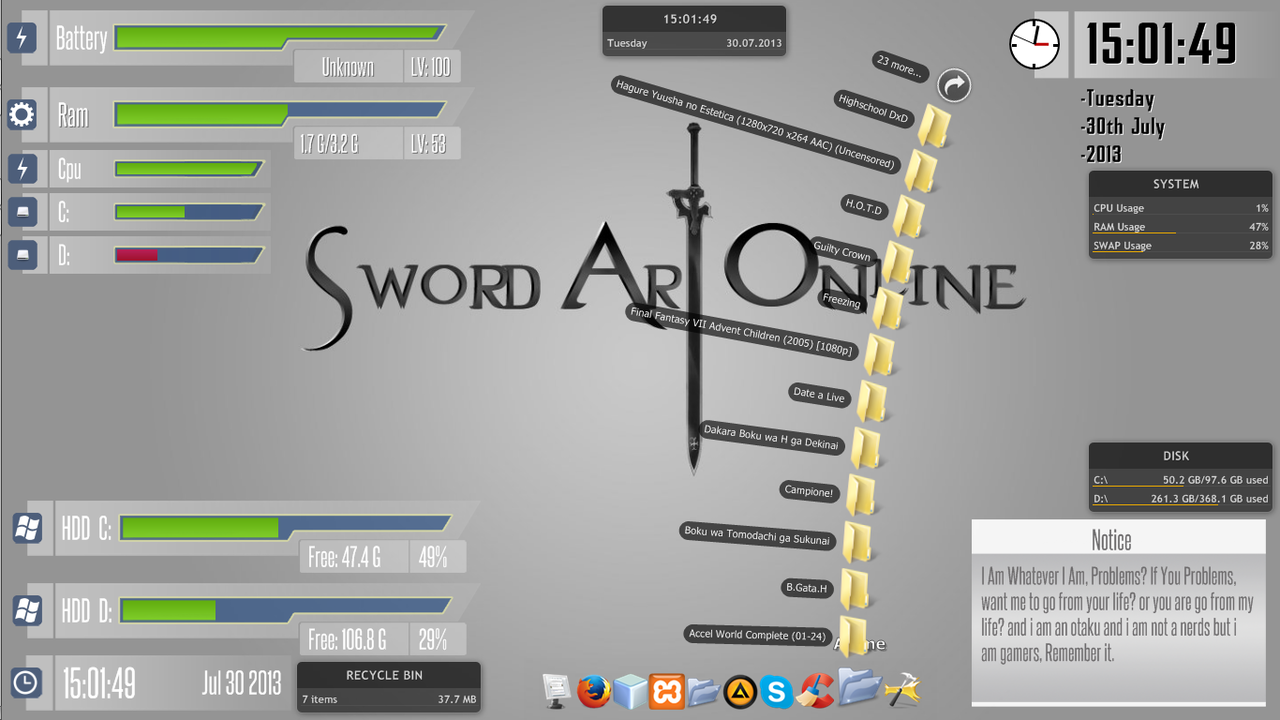Open the Freezing folder icon
The height and width of the screenshot is (720, 1280).
coord(887,309)
